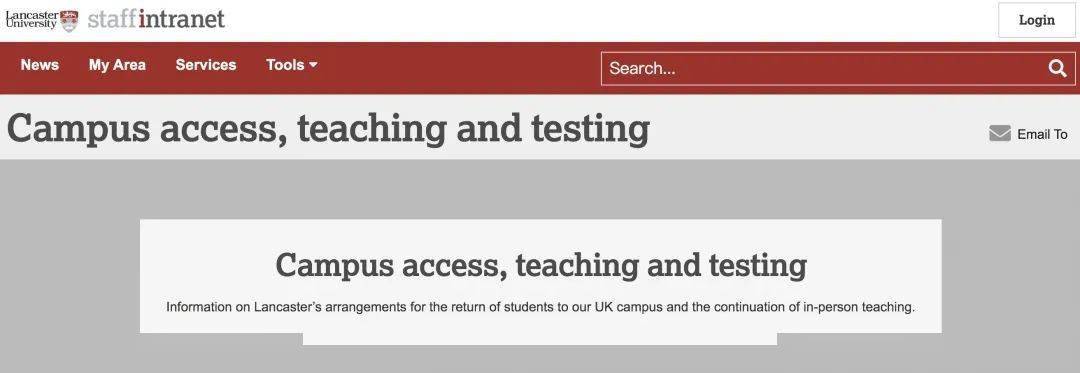Viewport: 1080px width, 373px height.
Task: Expand the Tools dropdown caret
Action: pyautogui.click(x=313, y=65)
